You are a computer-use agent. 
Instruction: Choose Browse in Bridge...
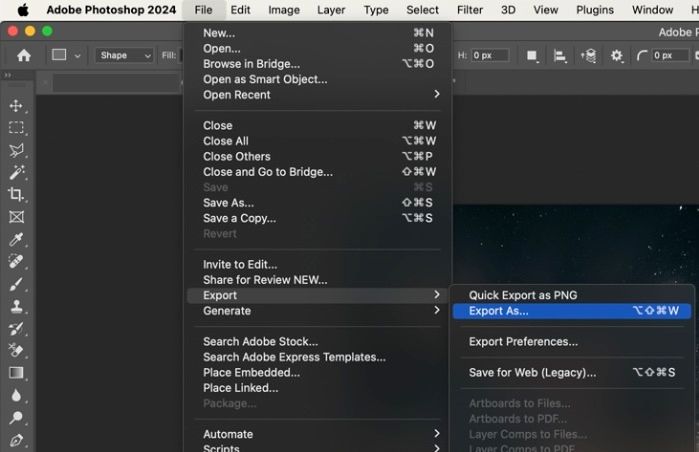(318, 64)
